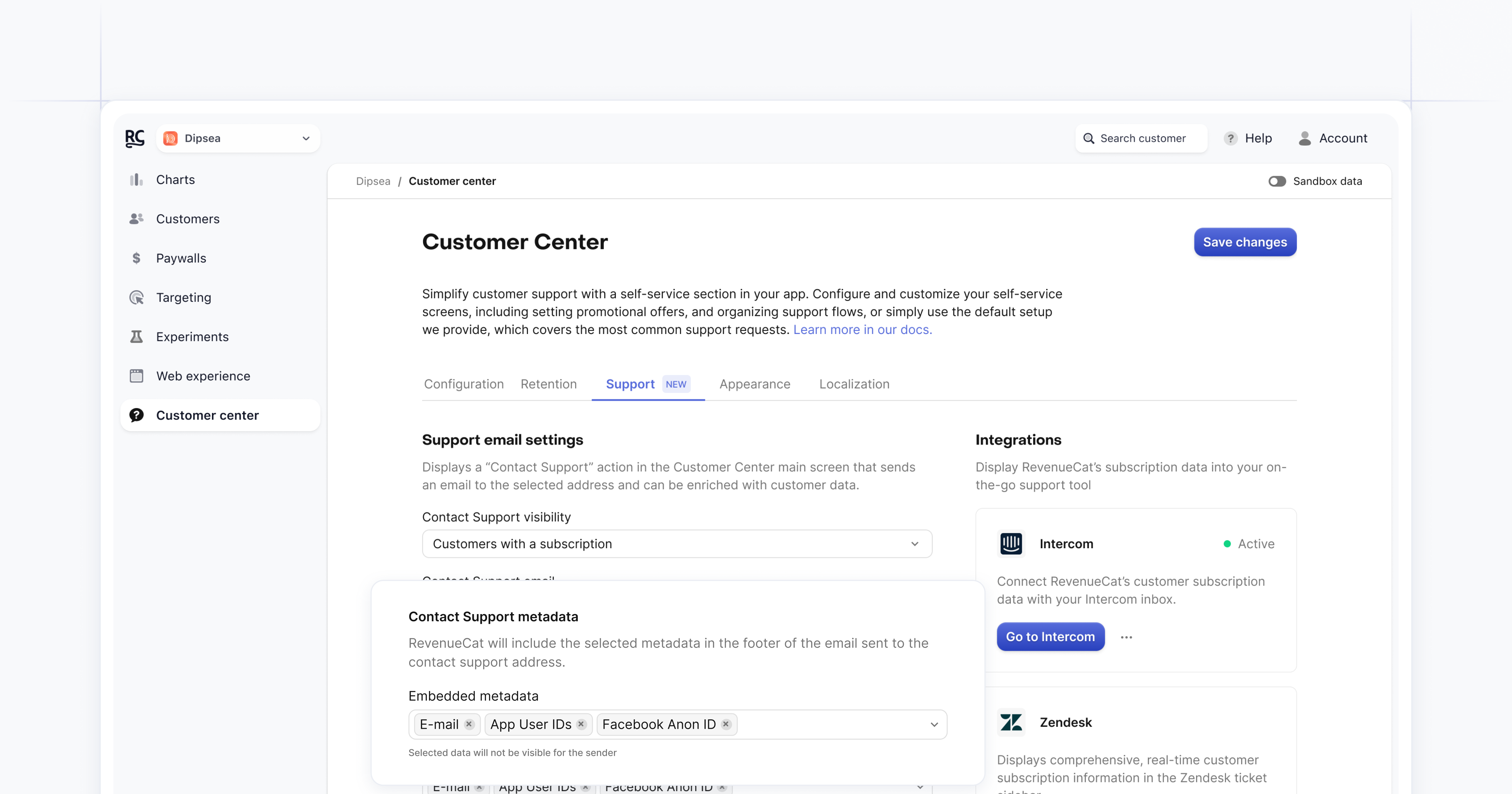Remove the Facebook Anon ID tag
This screenshot has width=1512, height=794.
[x=726, y=724]
